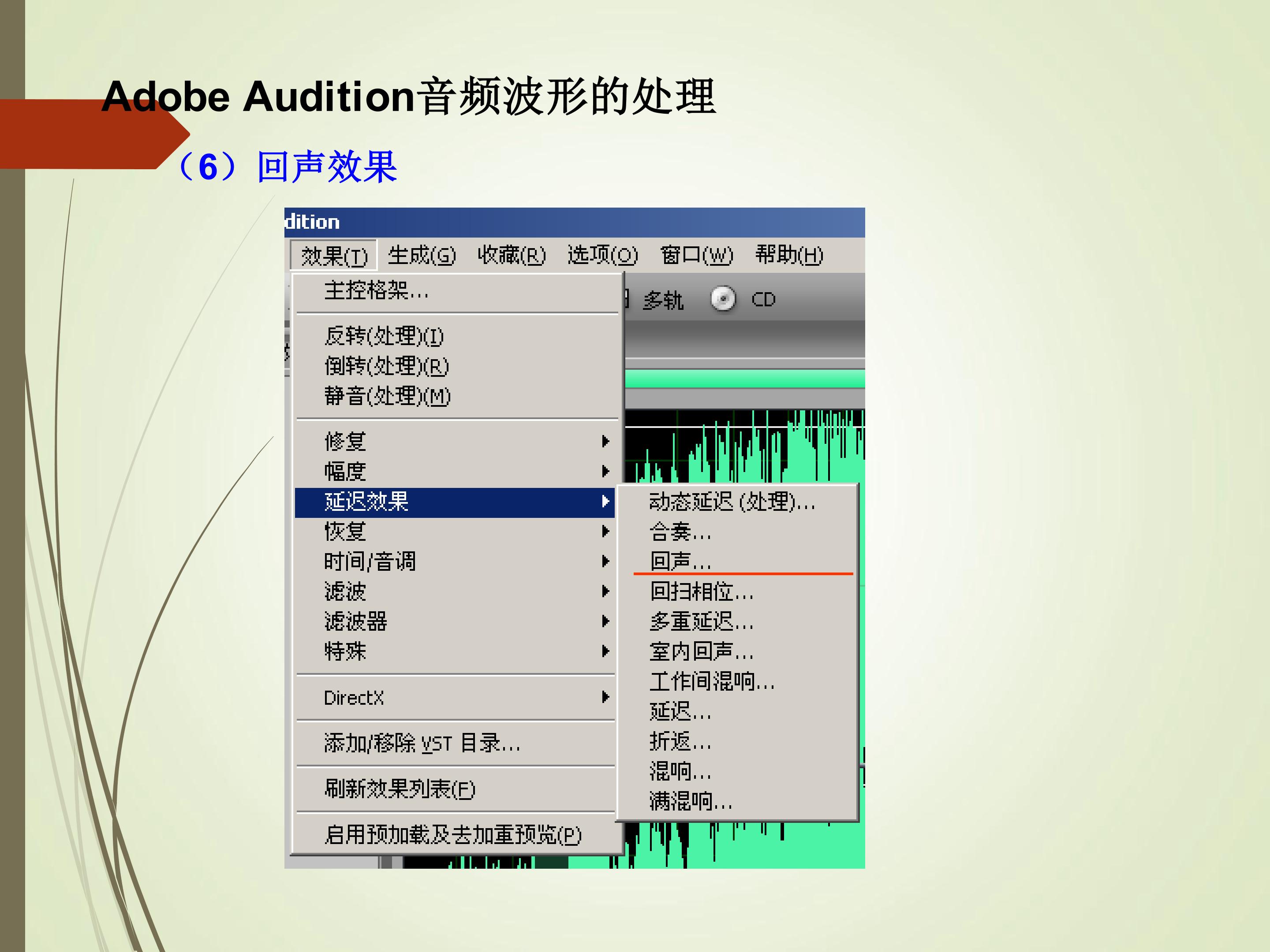Click the green overview range bar

click(745, 379)
